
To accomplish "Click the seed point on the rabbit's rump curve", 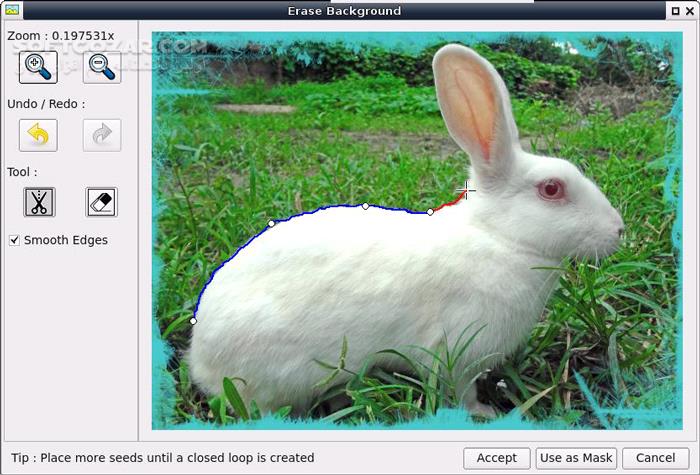I will 271,223.
